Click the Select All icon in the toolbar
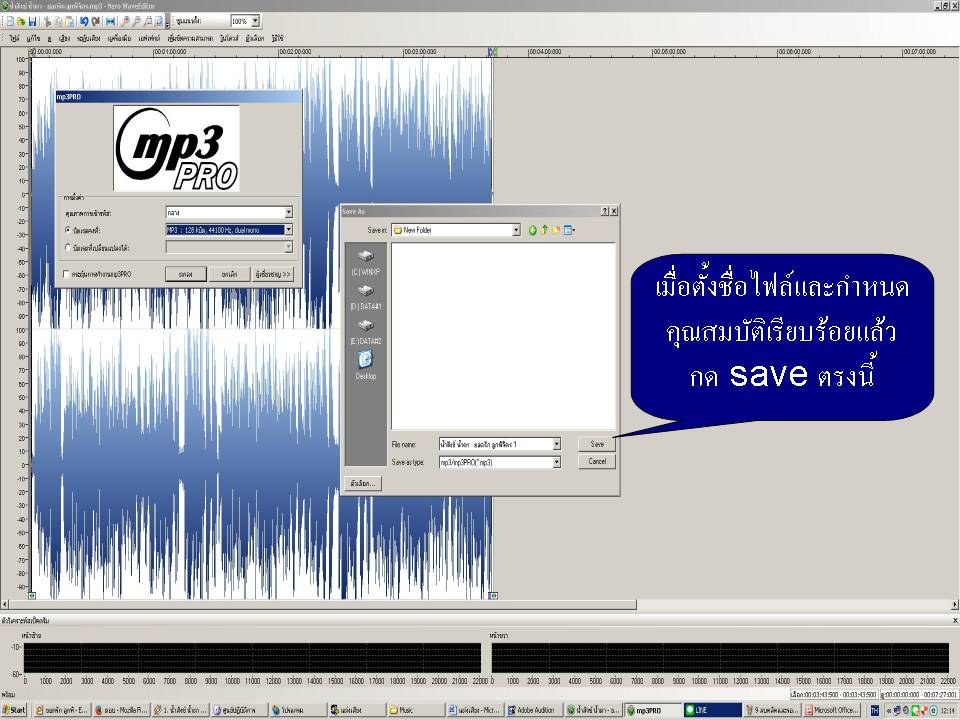The image size is (960, 720). [111, 21]
